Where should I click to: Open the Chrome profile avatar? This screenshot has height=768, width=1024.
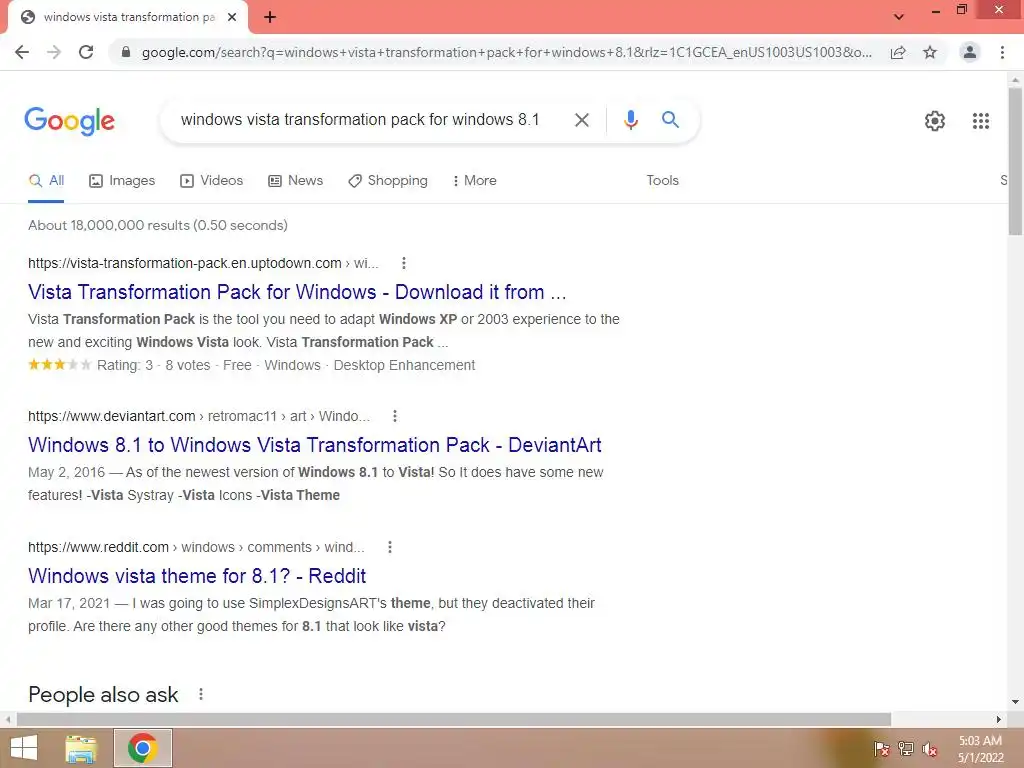click(970, 52)
